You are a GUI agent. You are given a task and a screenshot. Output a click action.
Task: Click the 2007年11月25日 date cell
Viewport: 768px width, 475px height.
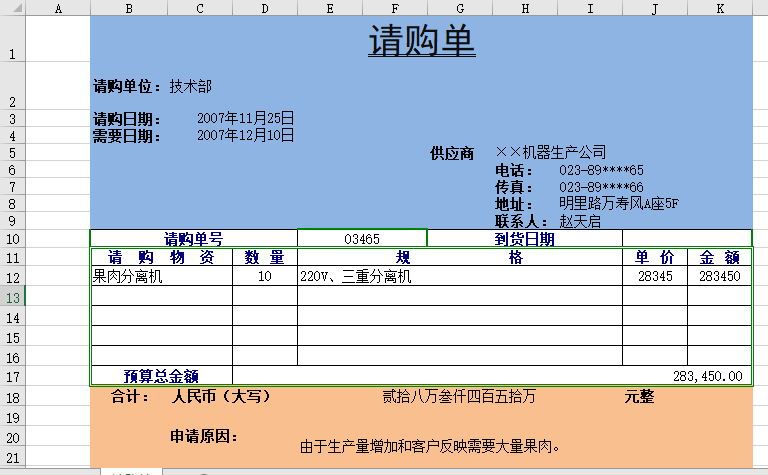coord(245,118)
